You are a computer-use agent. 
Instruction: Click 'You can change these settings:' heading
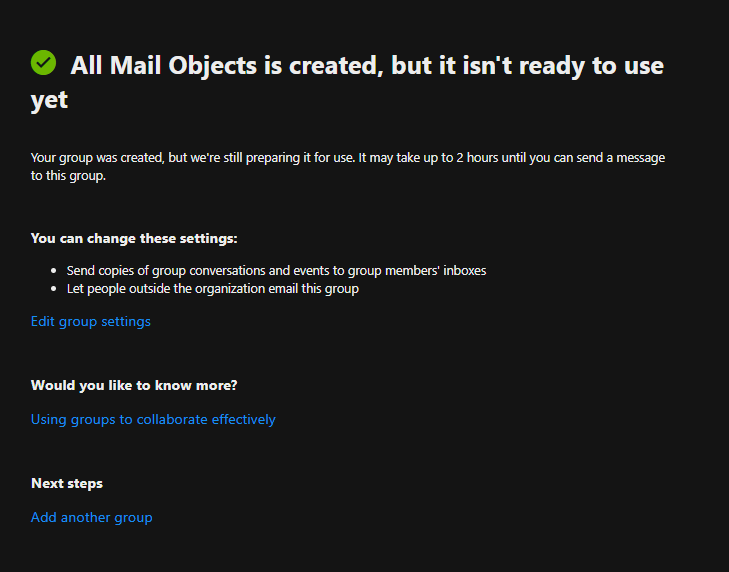pos(134,239)
